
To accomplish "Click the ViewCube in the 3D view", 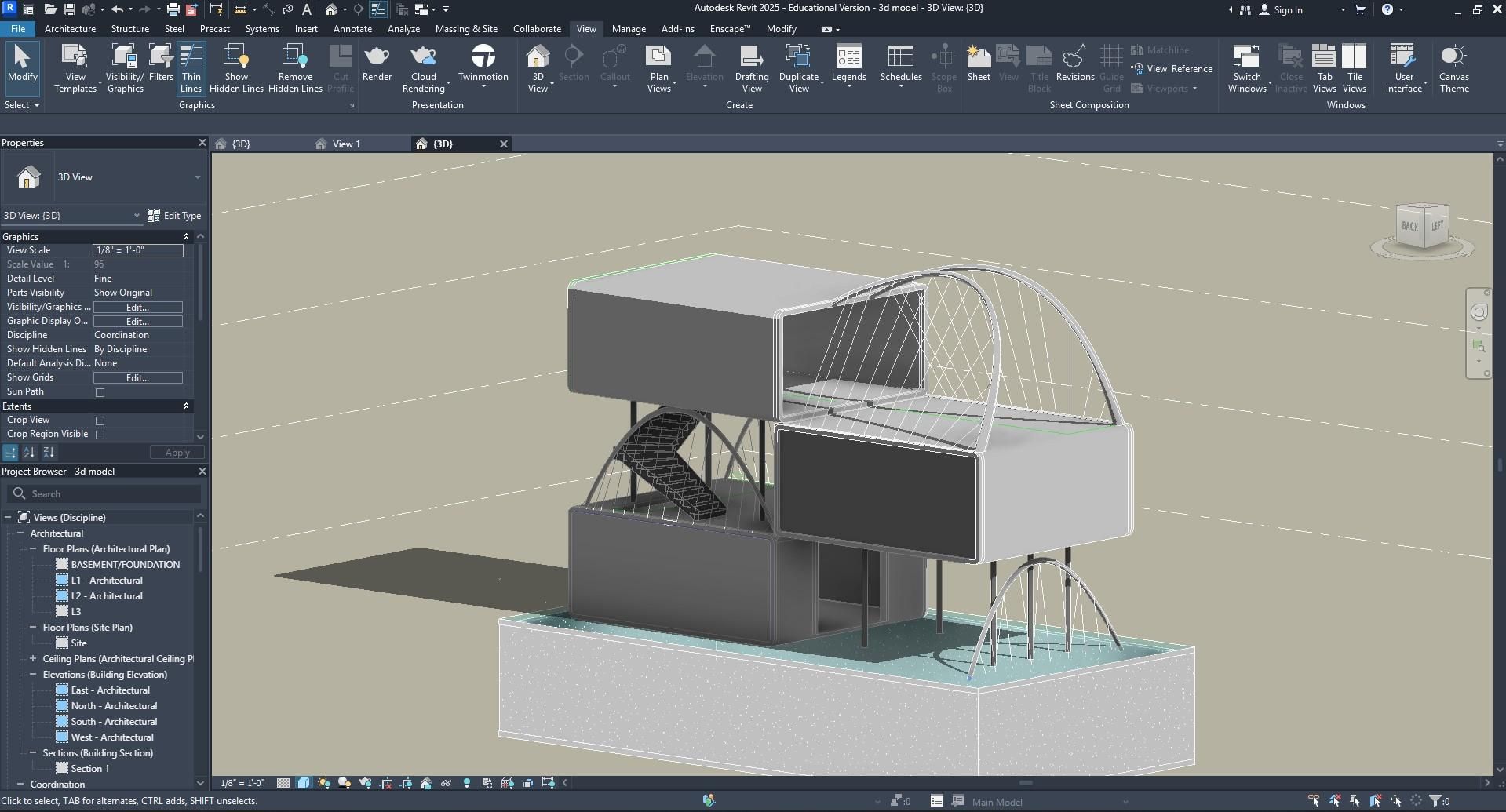I will click(1422, 228).
